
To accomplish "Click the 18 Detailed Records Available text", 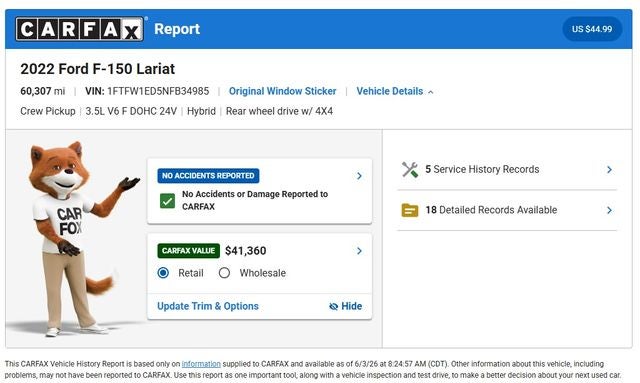I will [x=491, y=210].
